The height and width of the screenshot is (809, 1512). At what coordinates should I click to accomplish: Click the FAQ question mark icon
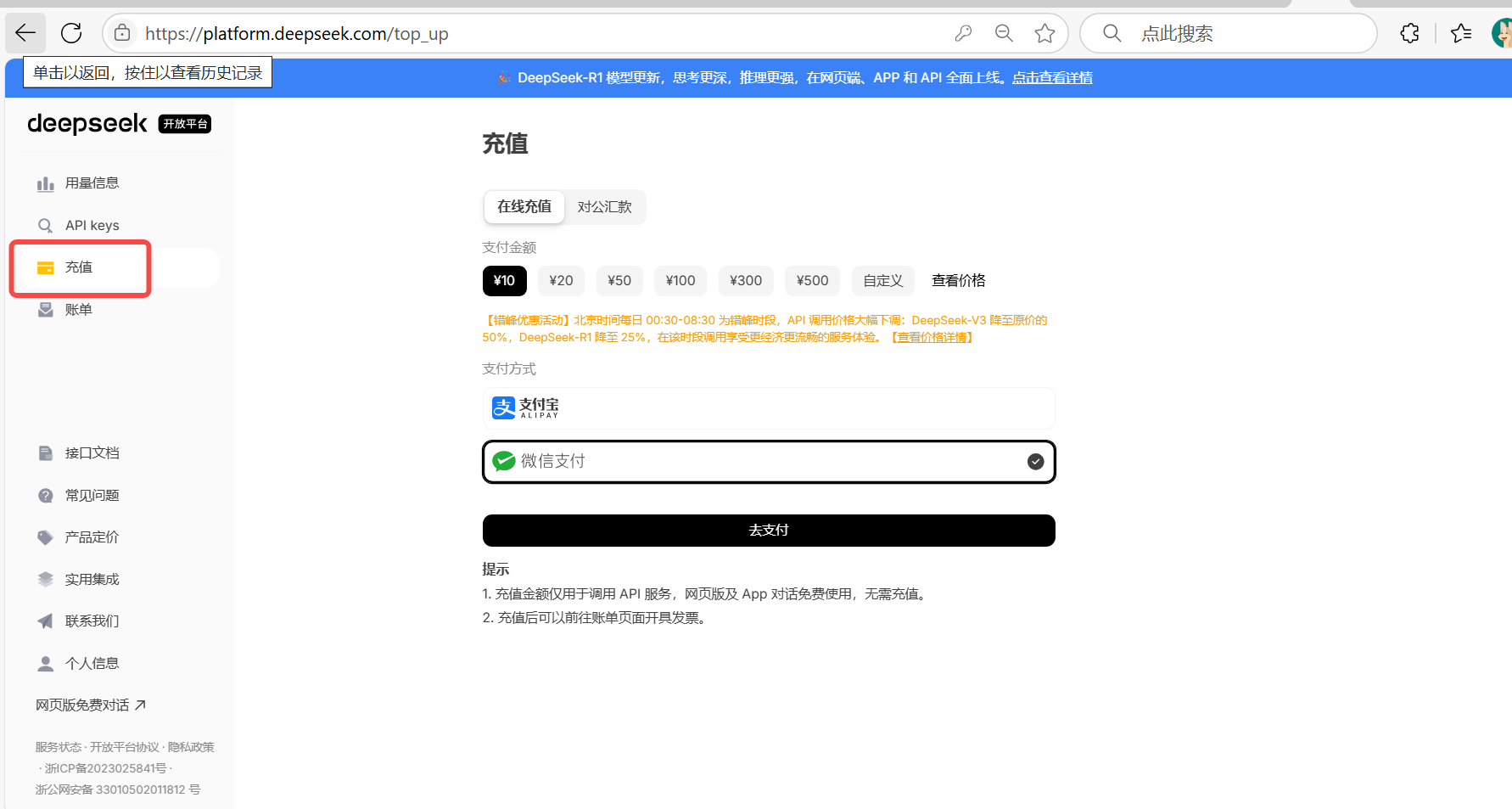(46, 496)
